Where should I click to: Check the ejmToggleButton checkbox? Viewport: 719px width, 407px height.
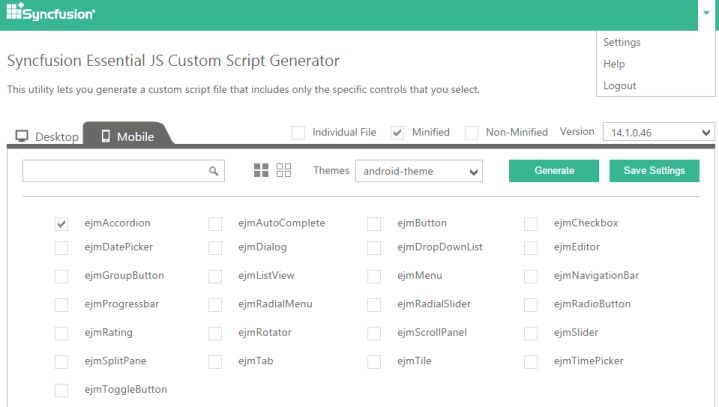(61, 390)
